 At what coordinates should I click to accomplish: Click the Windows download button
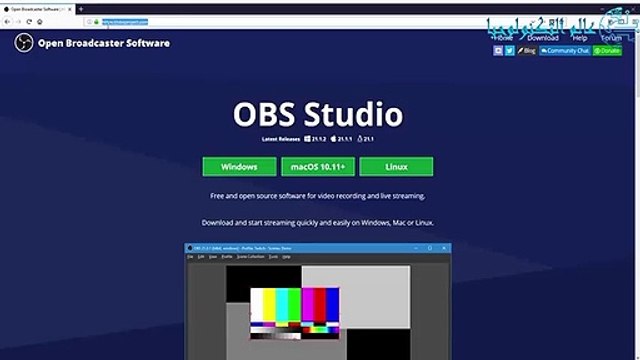[239, 167]
